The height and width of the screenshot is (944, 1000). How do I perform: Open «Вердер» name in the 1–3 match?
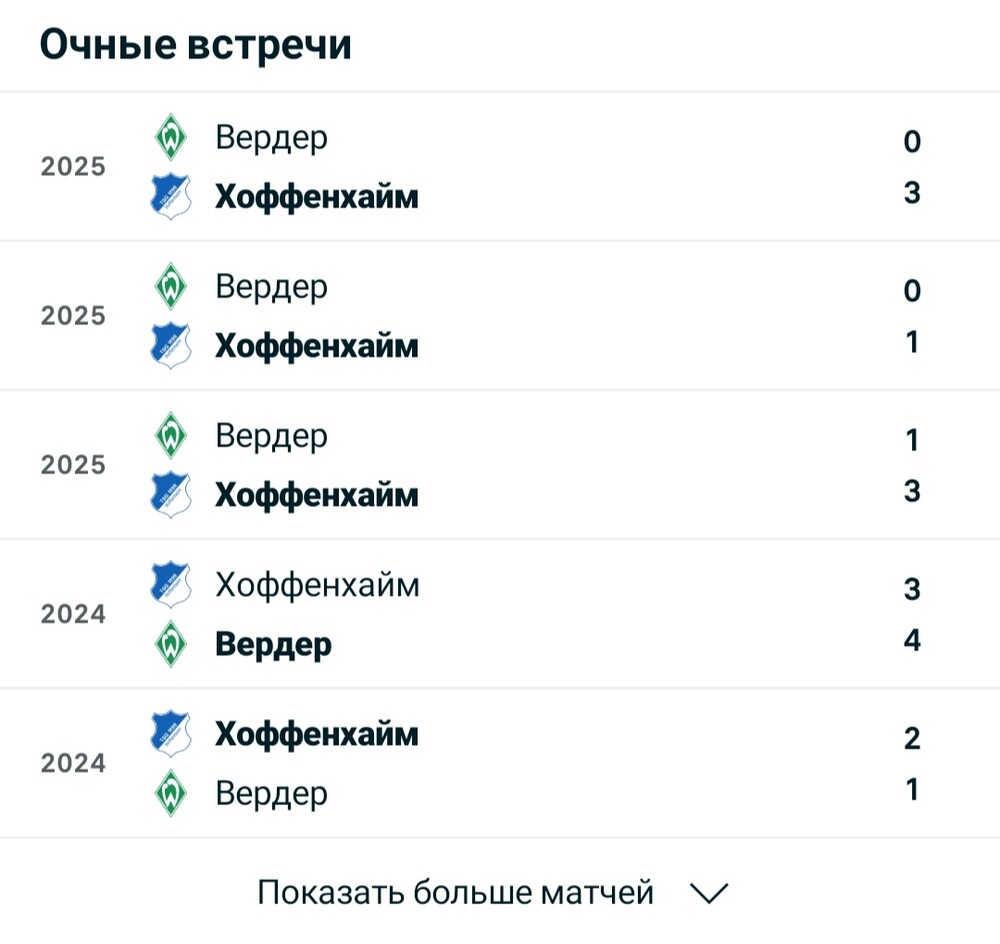[271, 437]
